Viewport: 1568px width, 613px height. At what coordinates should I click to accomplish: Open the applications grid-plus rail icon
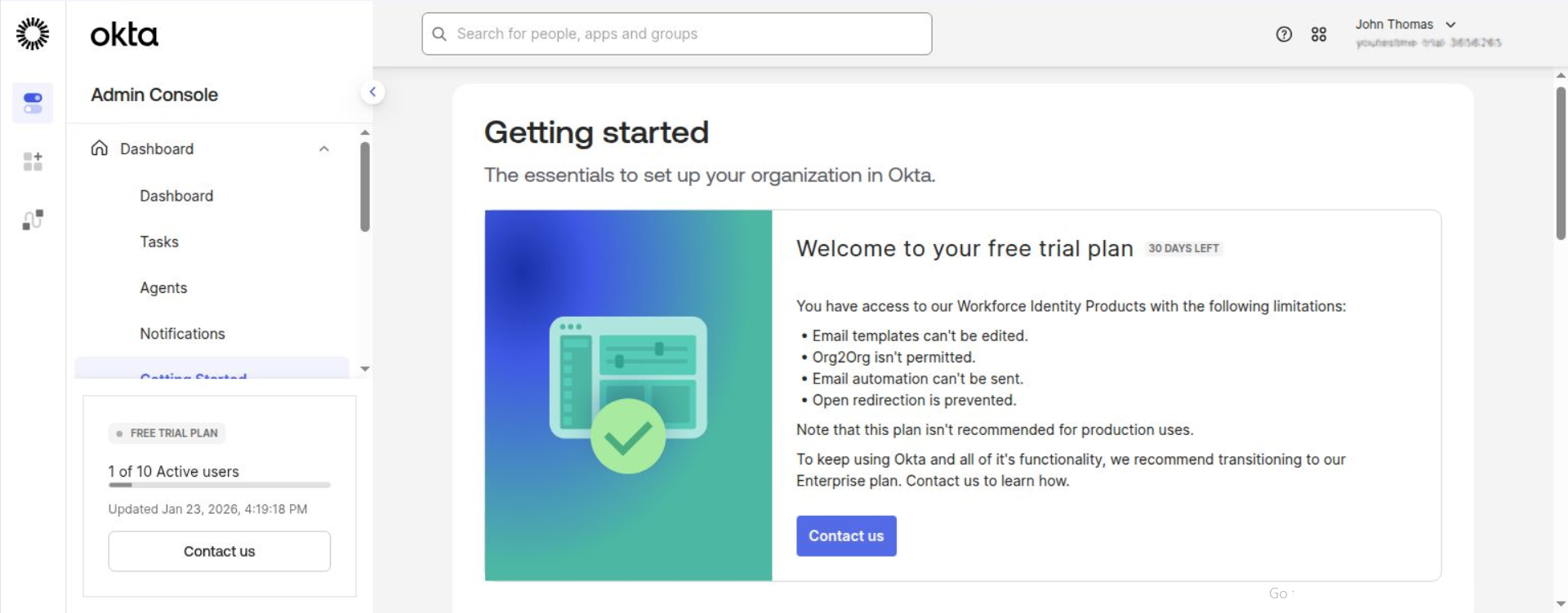click(33, 162)
